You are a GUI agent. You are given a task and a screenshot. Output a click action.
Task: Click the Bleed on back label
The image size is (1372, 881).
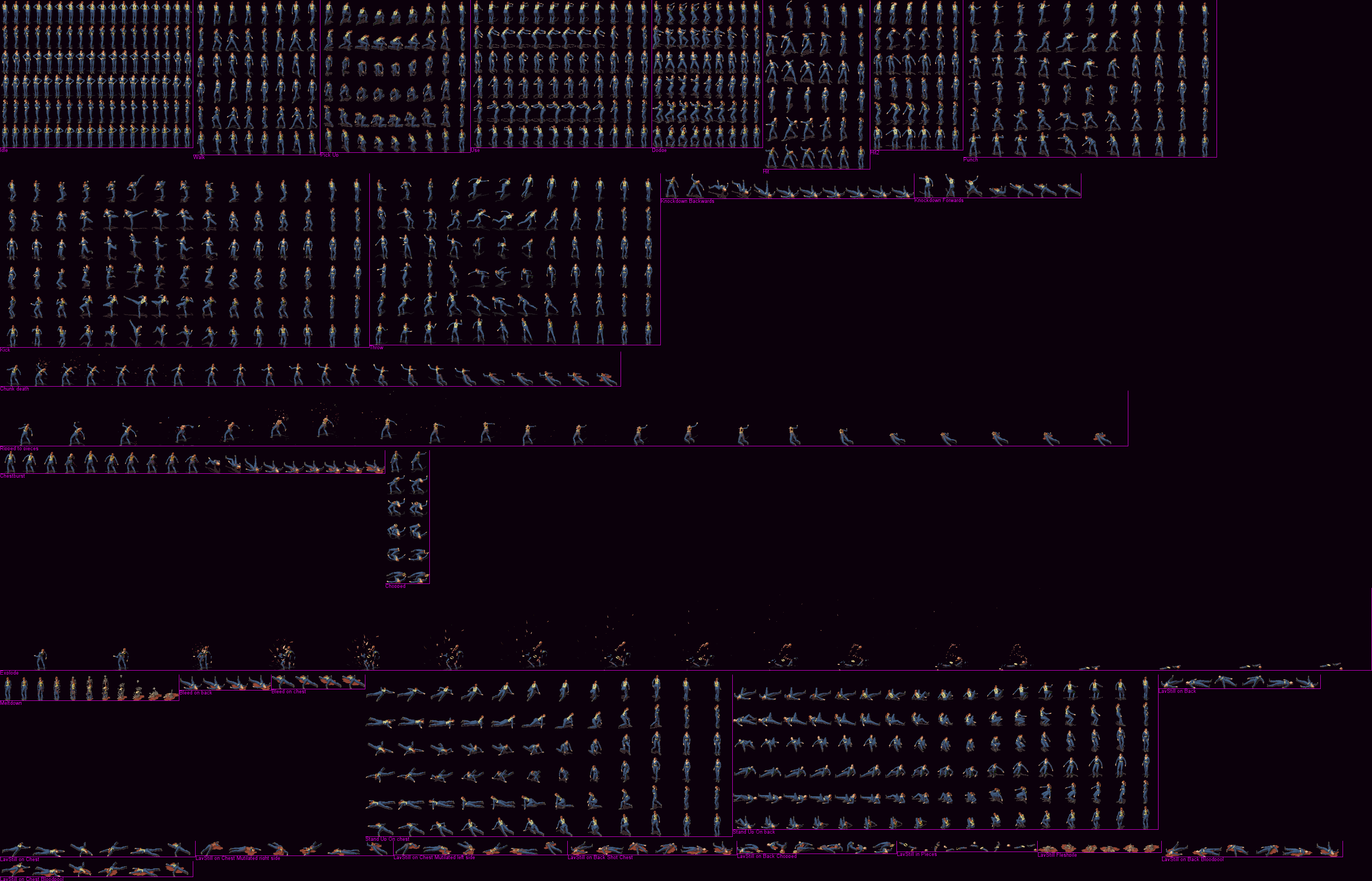(x=196, y=693)
